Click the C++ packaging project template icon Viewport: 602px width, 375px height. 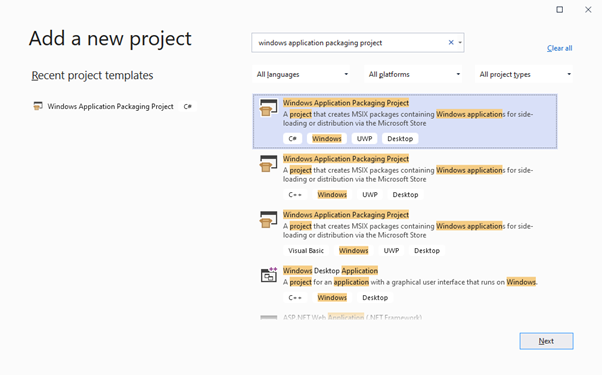coord(268,164)
